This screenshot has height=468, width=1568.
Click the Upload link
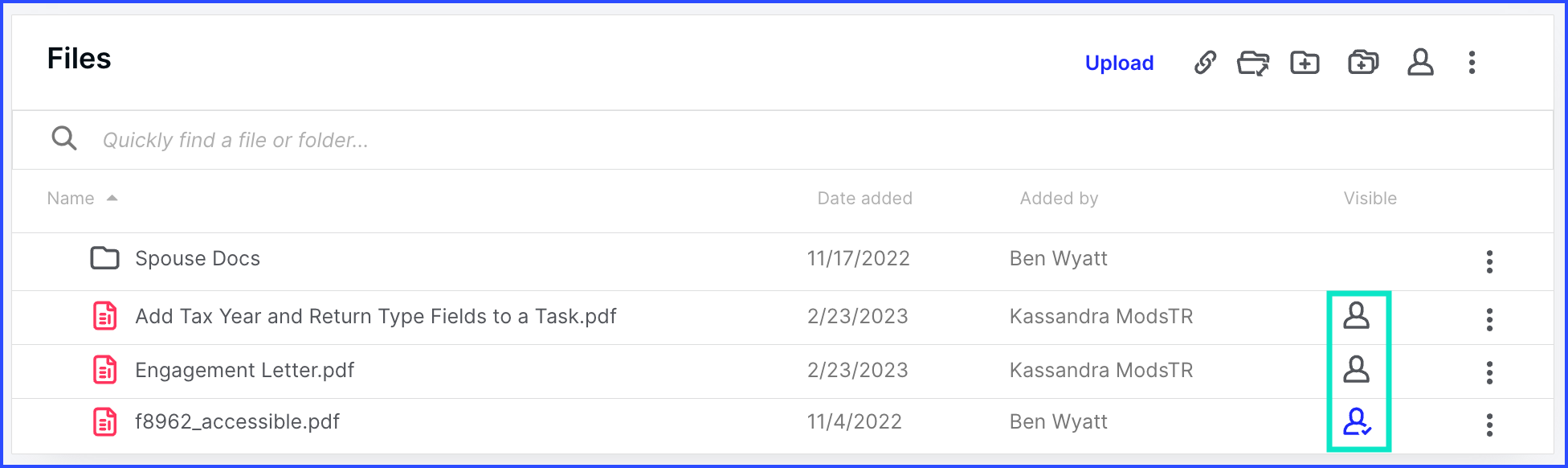point(1119,63)
